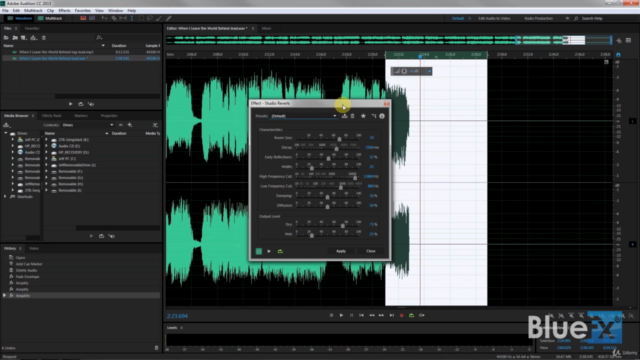Open the Multitrack menu
640x360 pixels.
point(33,11)
